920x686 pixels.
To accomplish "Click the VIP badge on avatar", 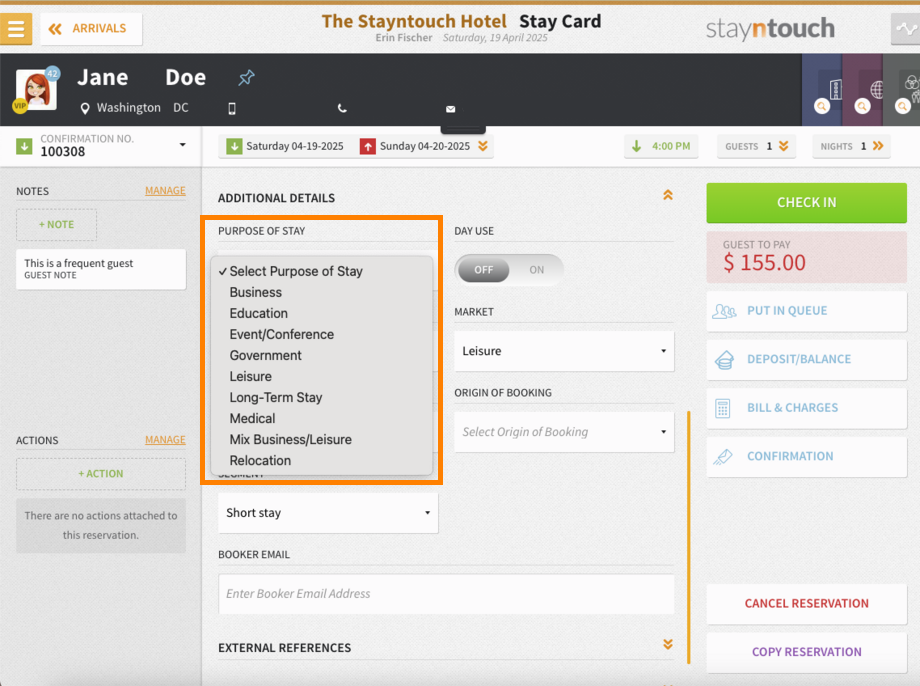I will (20, 106).
